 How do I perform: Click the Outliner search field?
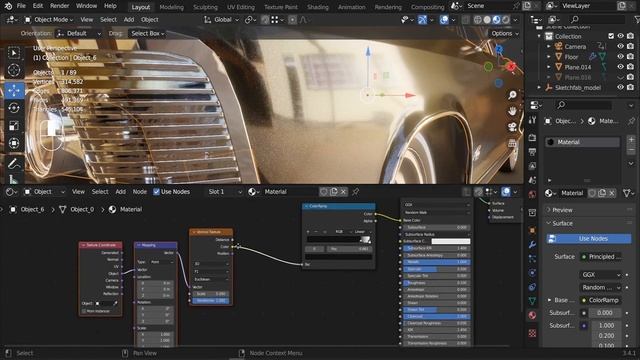coord(597,19)
